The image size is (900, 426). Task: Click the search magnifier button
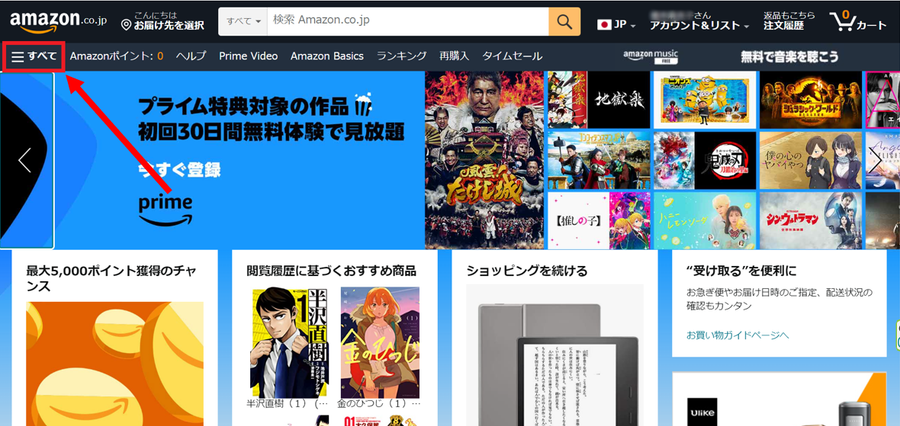coord(564,22)
